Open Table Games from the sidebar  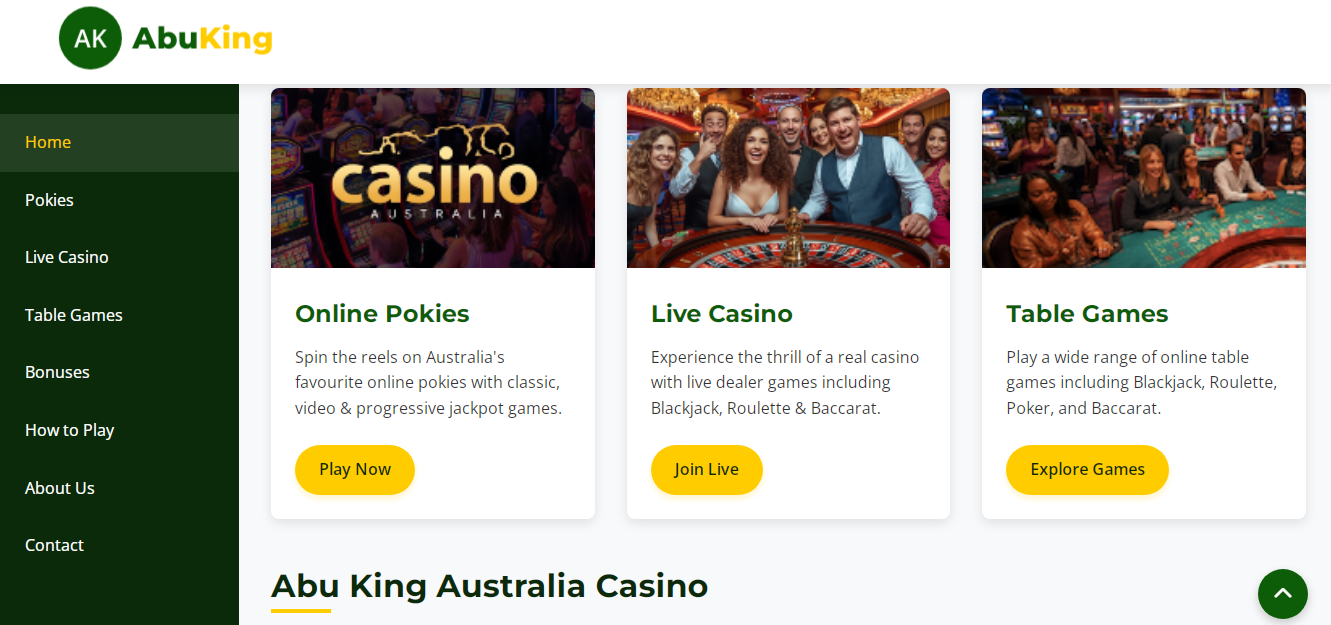(x=74, y=315)
